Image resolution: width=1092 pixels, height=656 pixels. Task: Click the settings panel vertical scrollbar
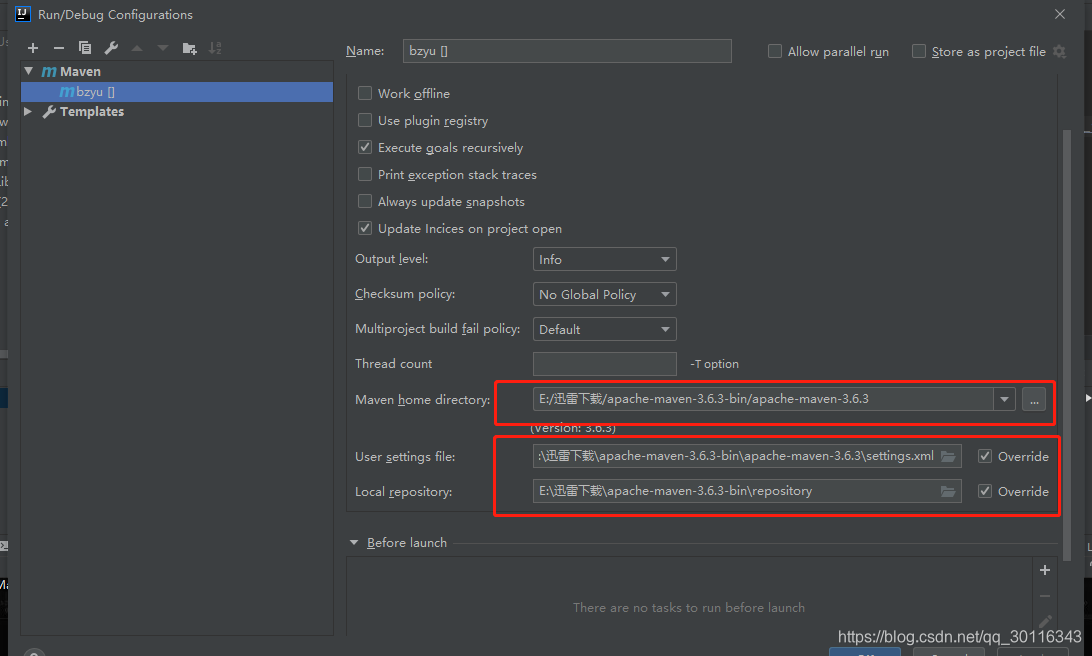coord(1066,345)
